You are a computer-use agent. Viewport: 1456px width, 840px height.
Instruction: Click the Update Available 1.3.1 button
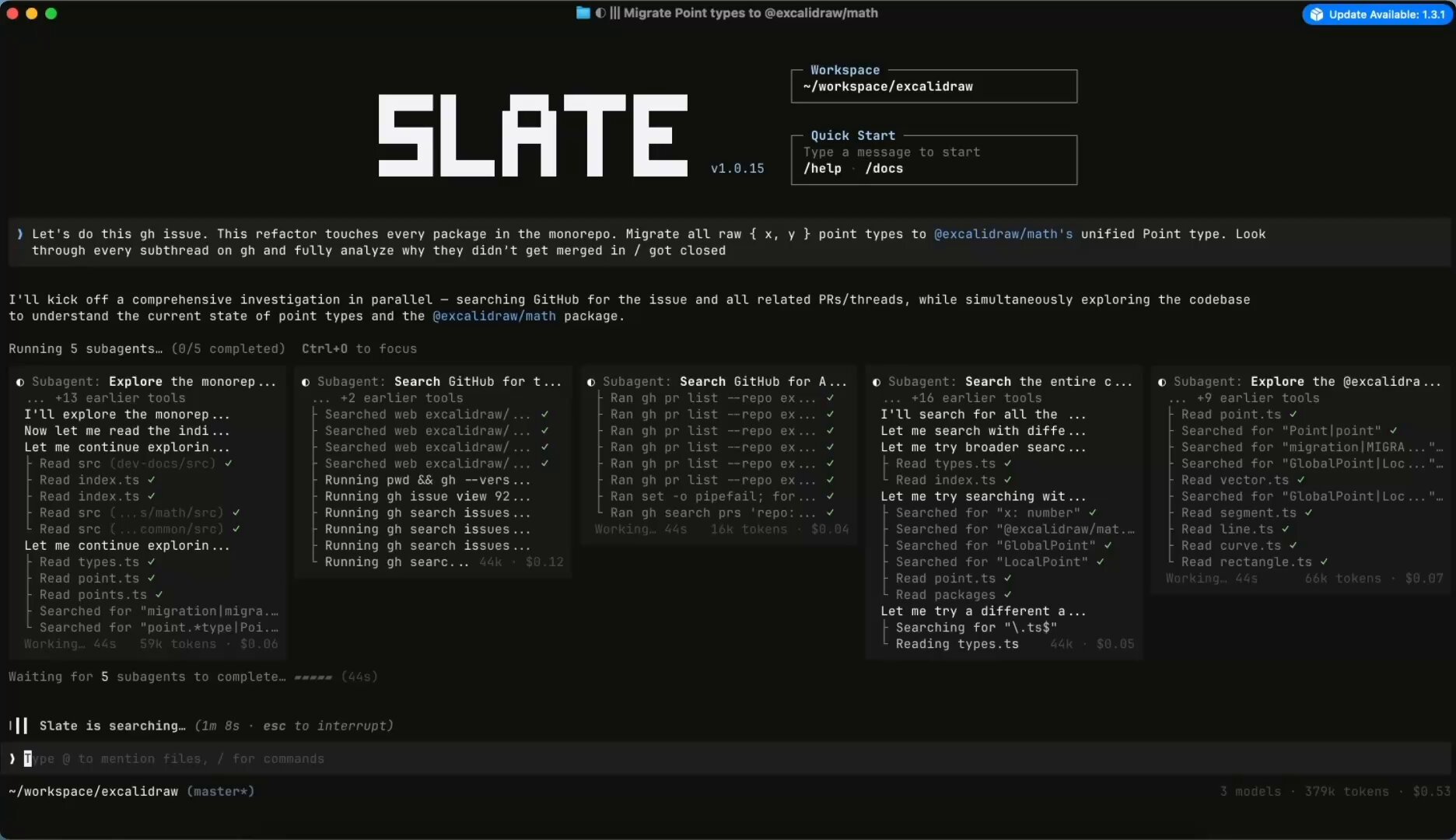[x=1377, y=14]
